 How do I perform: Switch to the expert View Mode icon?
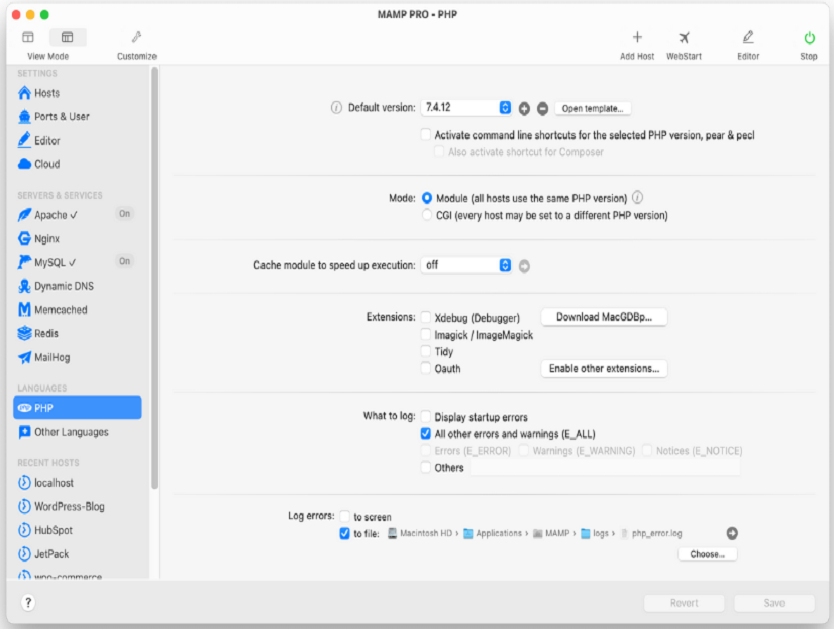[x=68, y=37]
